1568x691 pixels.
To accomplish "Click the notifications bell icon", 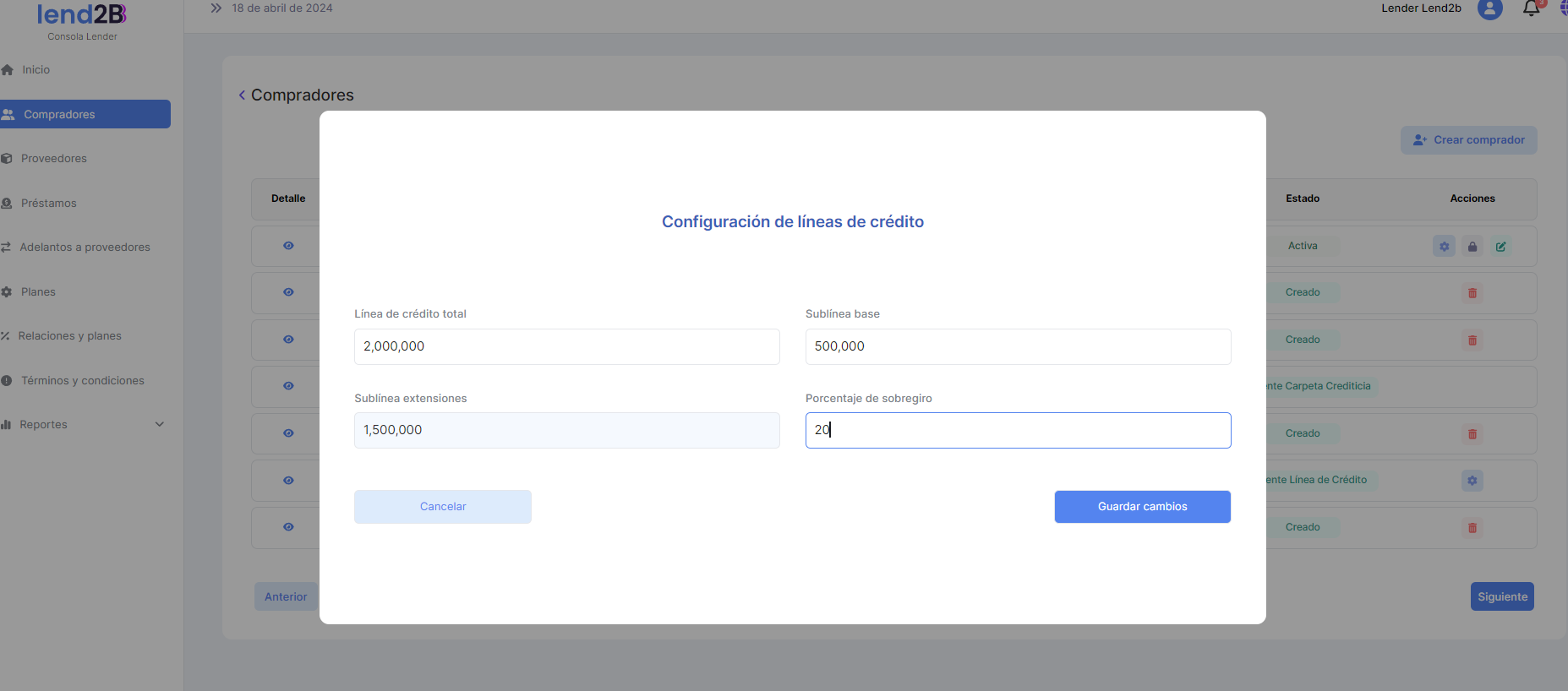I will pyautogui.click(x=1531, y=8).
